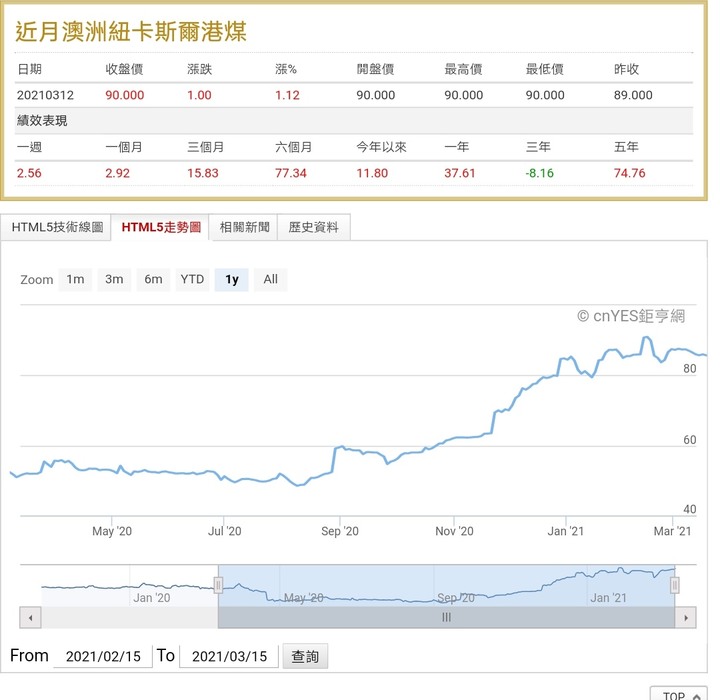
Task: Click the 收盤價 column header
Action: click(x=124, y=69)
